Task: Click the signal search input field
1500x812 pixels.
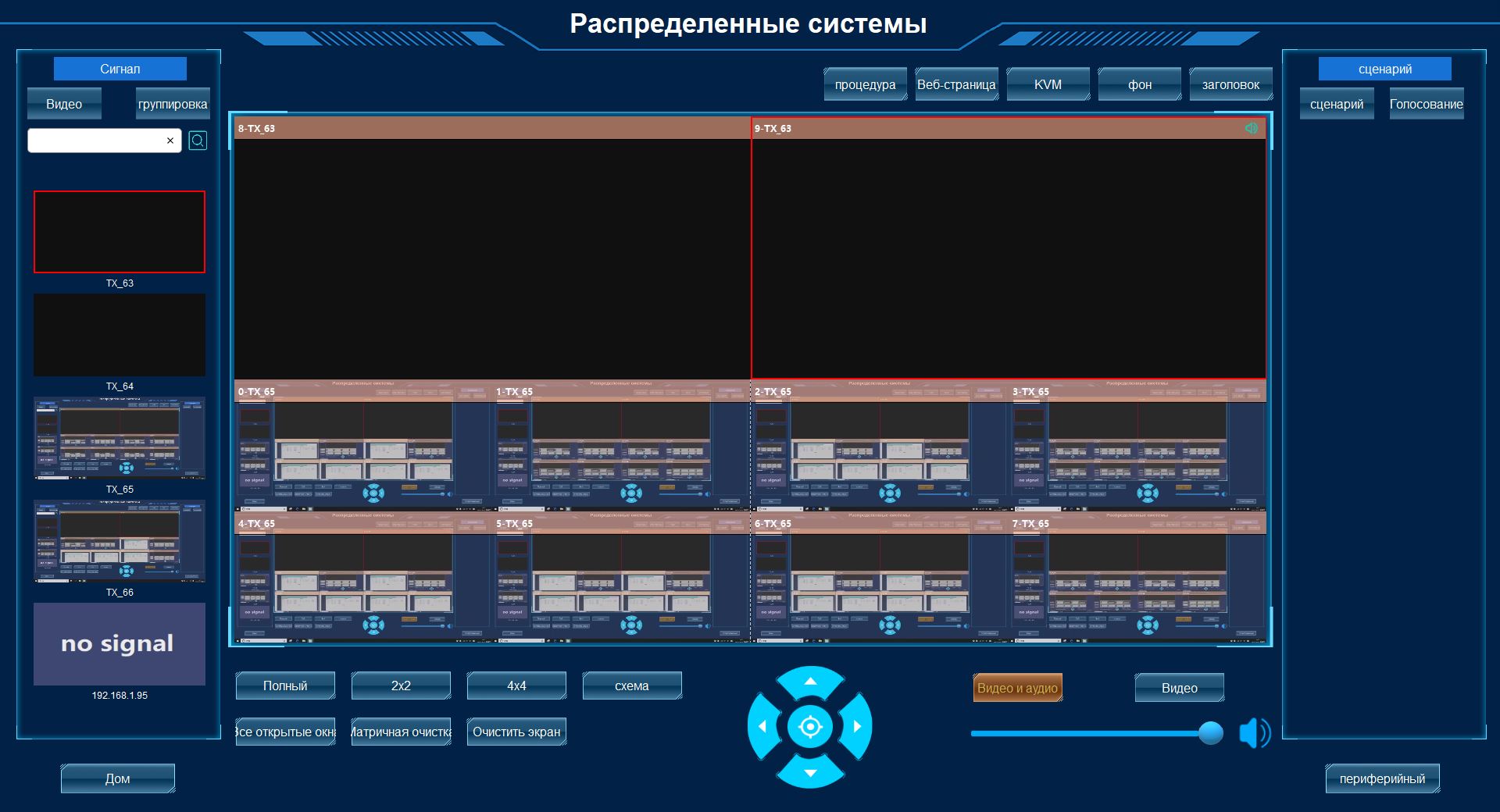Action: (96, 141)
